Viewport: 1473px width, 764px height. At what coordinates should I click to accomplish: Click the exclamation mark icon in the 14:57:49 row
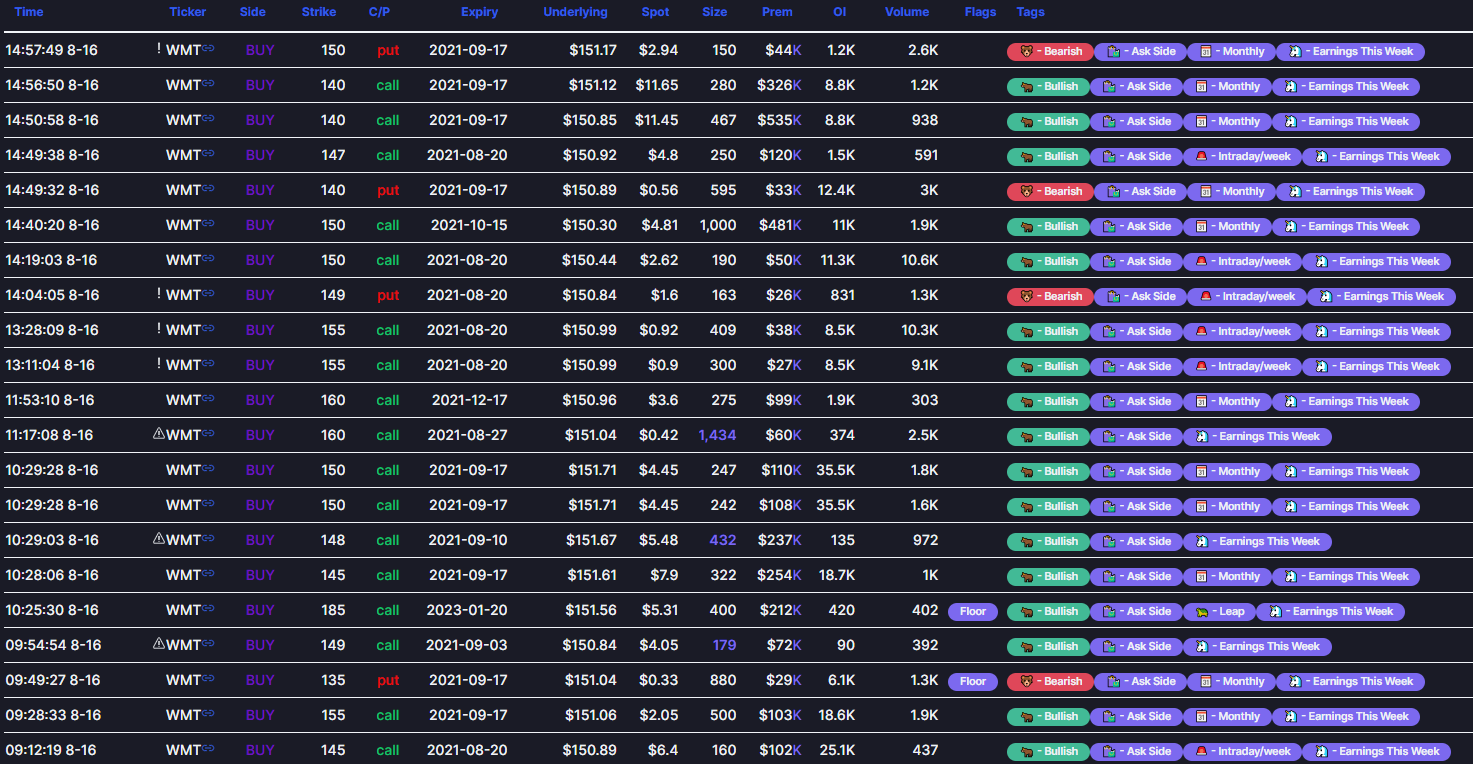point(158,49)
